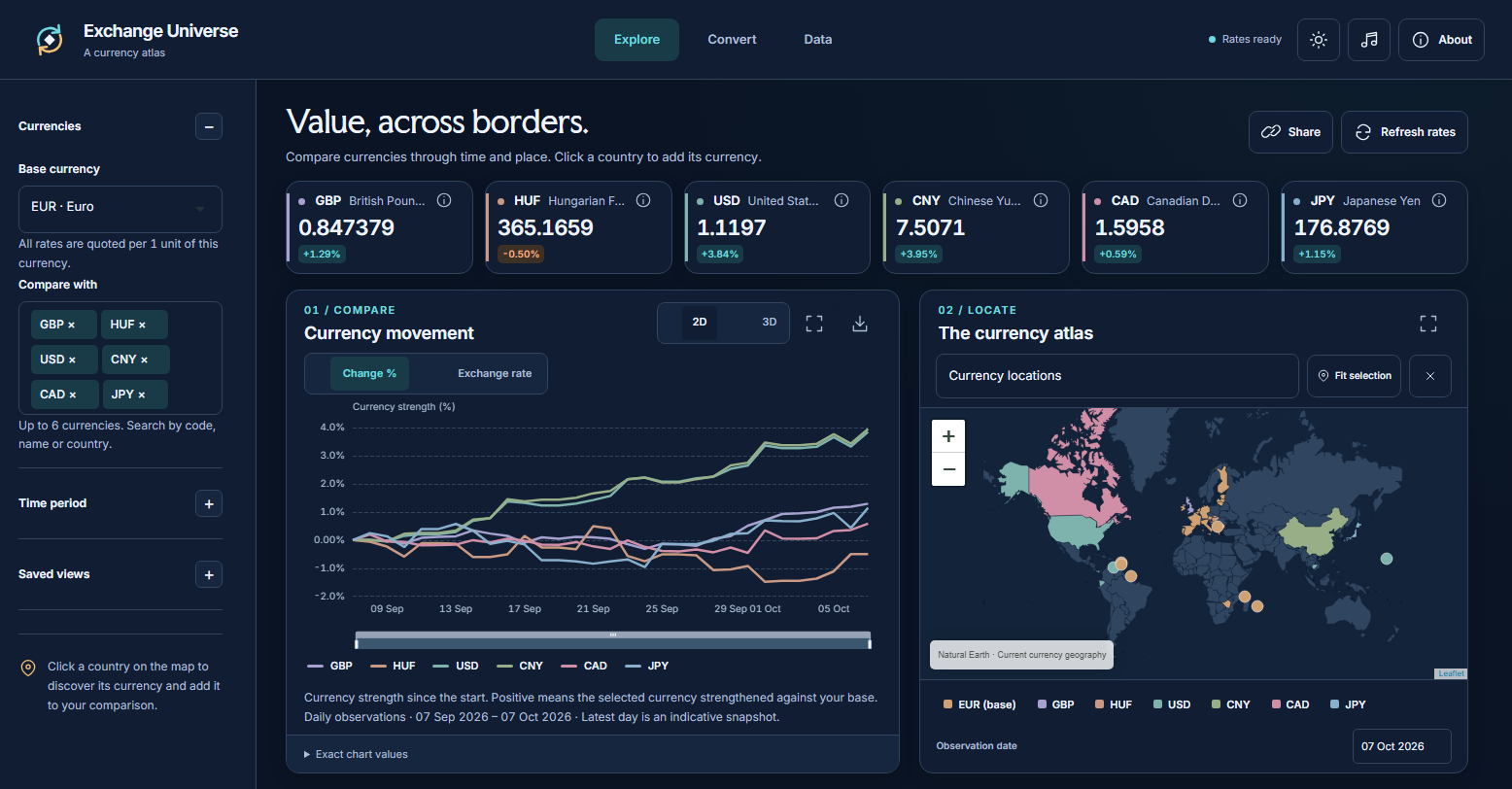Open the Base currency dropdown

point(120,209)
